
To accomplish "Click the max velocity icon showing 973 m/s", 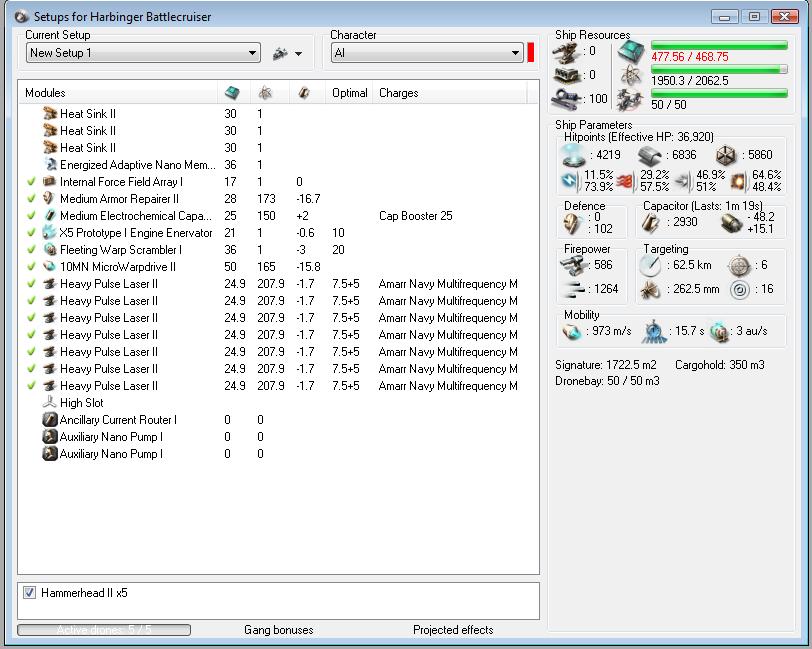I will (x=572, y=331).
